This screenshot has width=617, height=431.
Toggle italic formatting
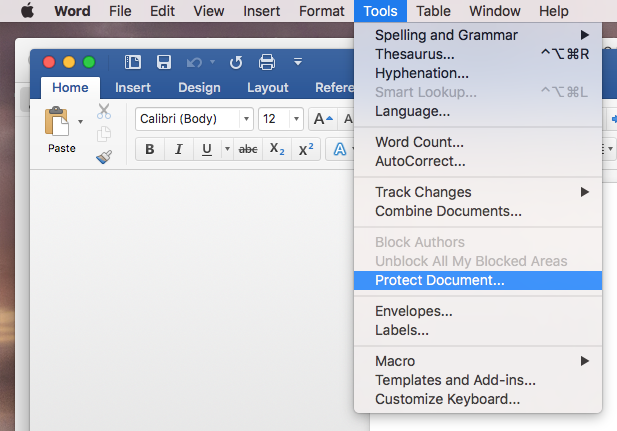coord(179,149)
